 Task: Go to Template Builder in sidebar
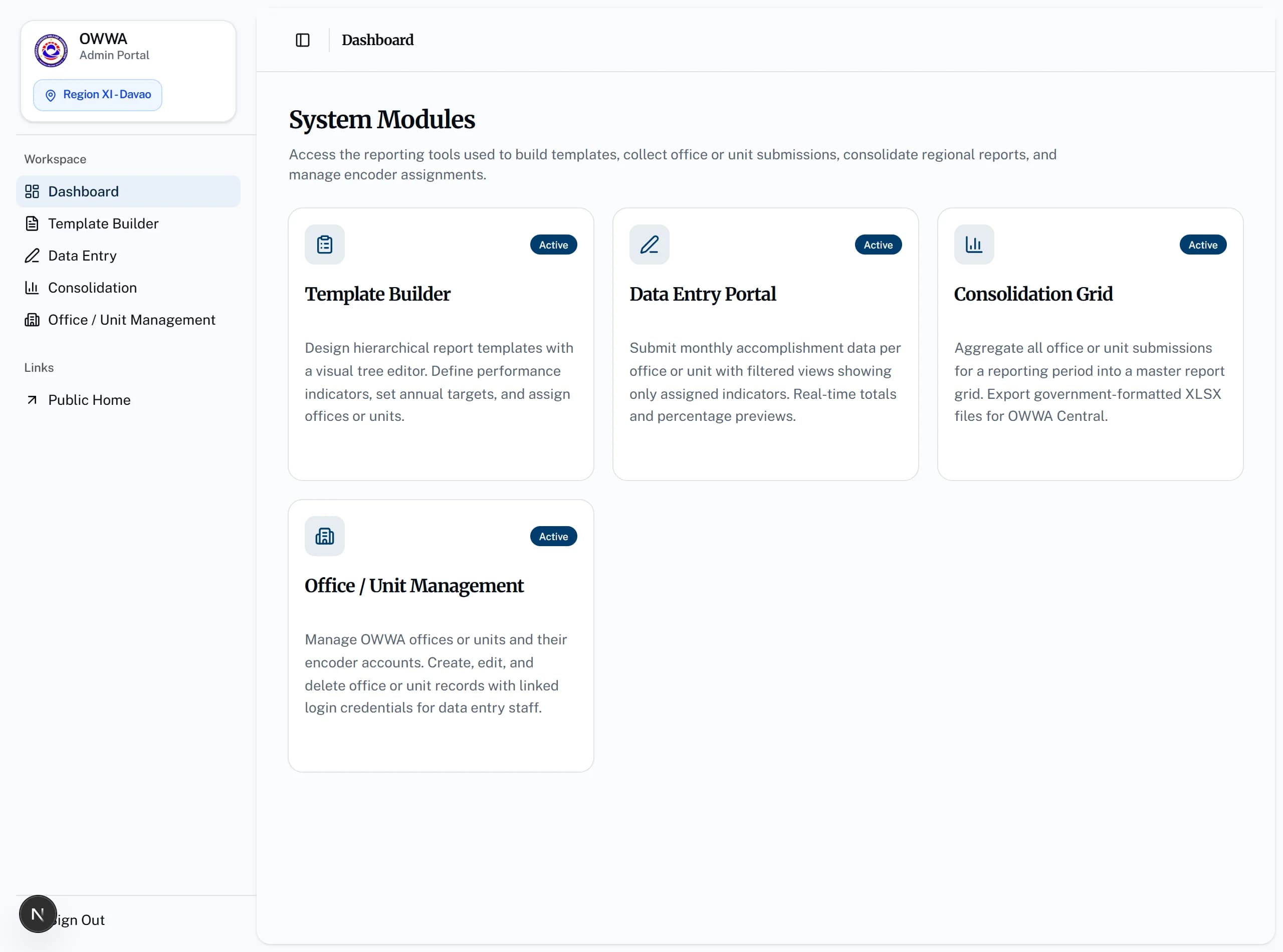coord(128,223)
